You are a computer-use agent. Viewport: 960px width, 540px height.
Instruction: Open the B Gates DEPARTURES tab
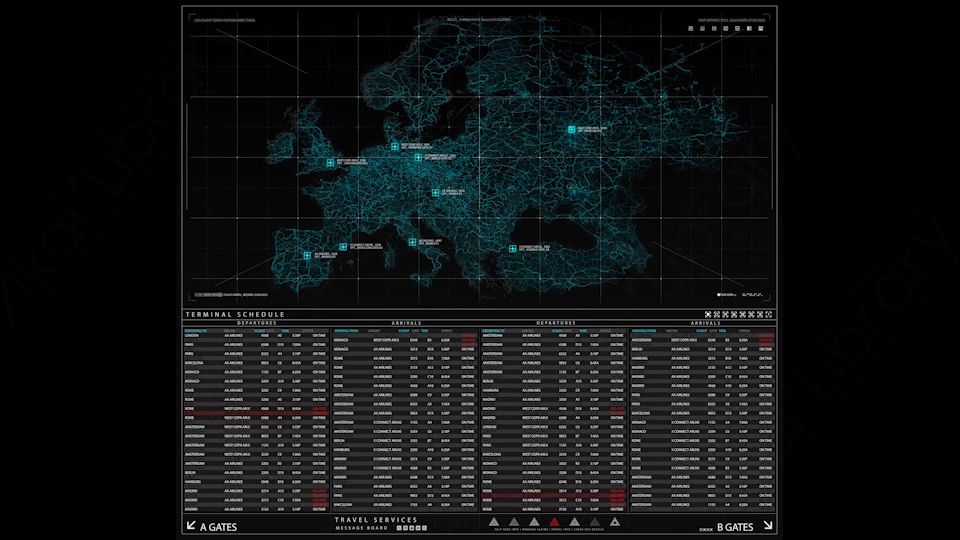point(556,323)
